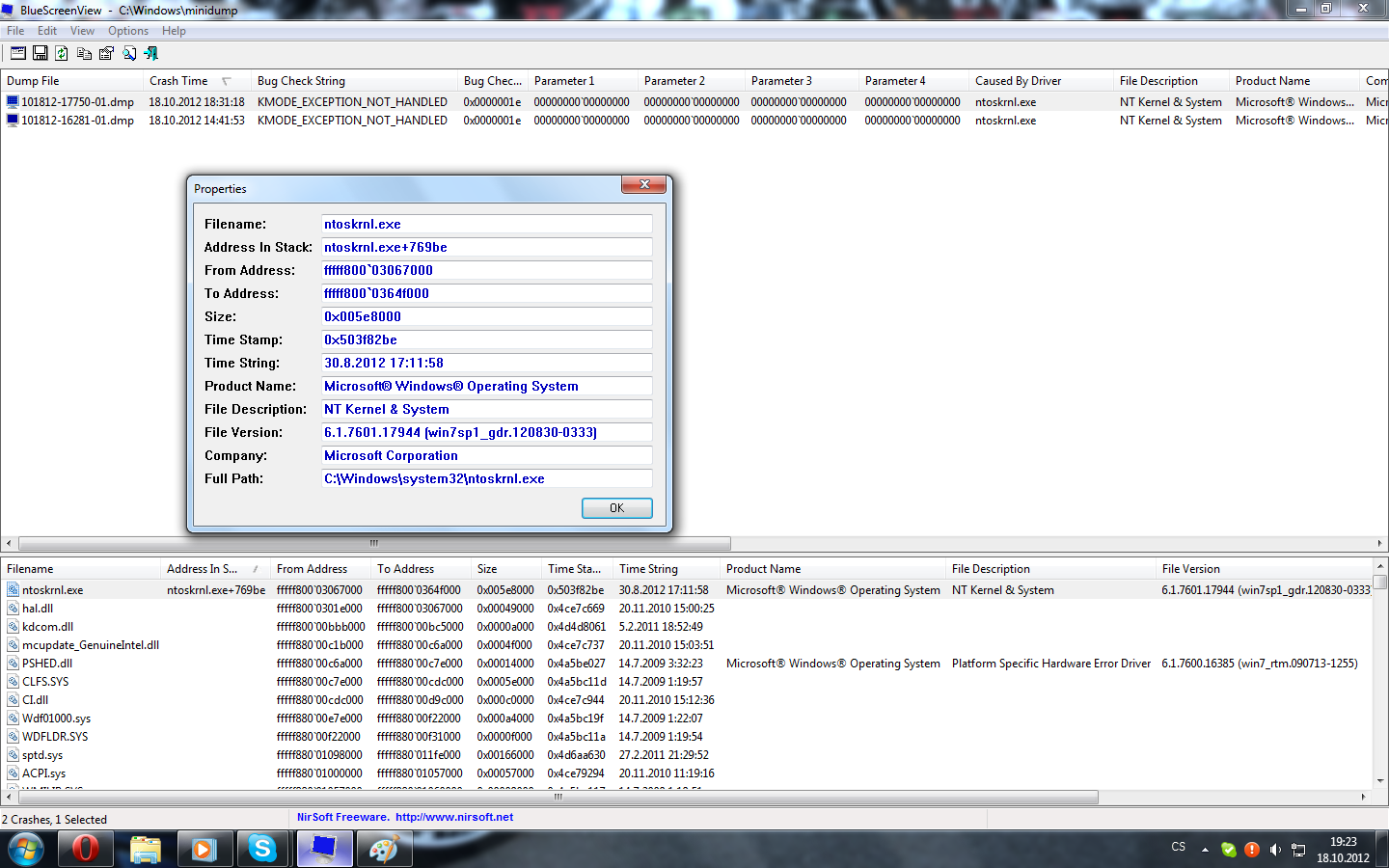Click the file icon next to ACPI.sys
This screenshot has height=868, width=1389.
pos(13,773)
